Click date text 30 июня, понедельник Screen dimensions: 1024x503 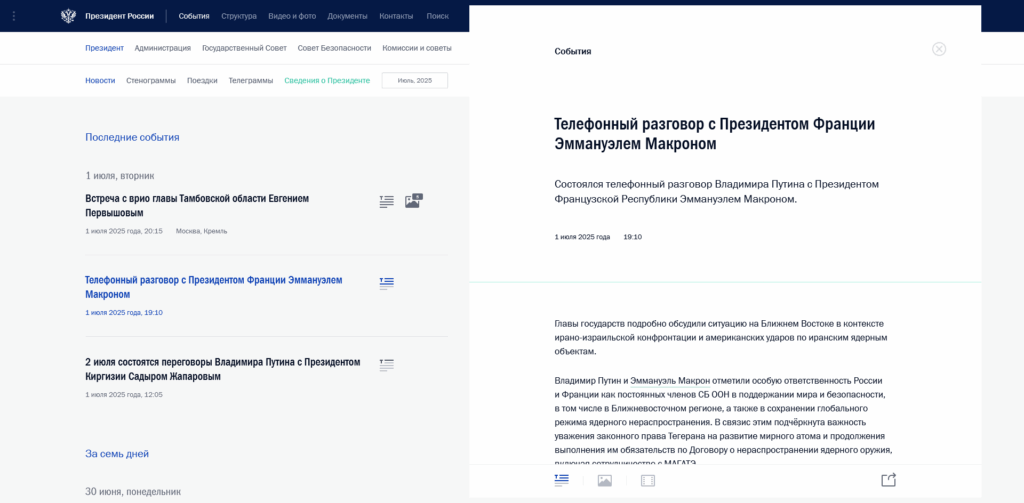click(x=133, y=491)
